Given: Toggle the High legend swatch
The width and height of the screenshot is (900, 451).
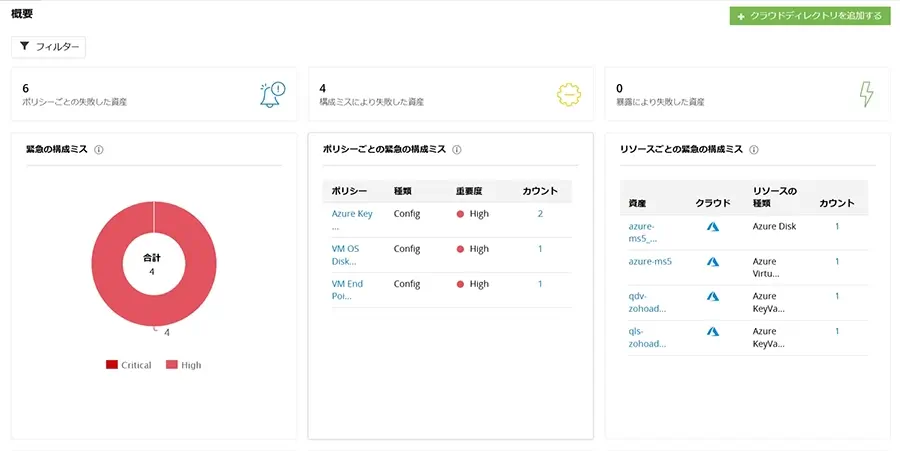Looking at the screenshot, I should (x=172, y=365).
